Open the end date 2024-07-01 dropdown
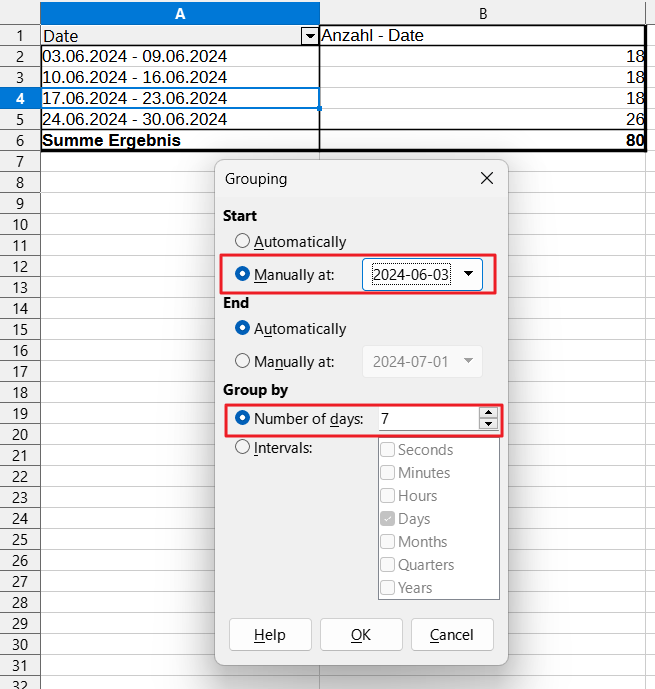 (467, 361)
